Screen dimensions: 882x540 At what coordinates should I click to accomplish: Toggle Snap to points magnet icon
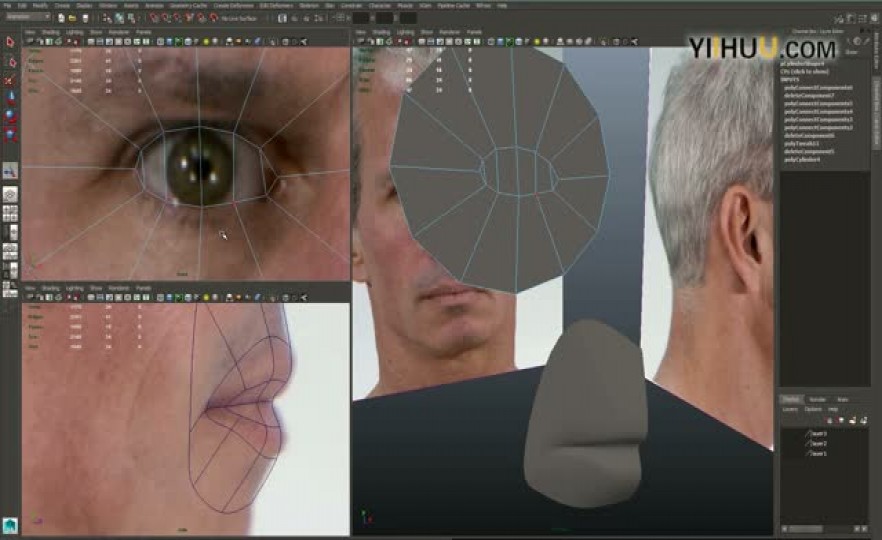tap(178, 18)
